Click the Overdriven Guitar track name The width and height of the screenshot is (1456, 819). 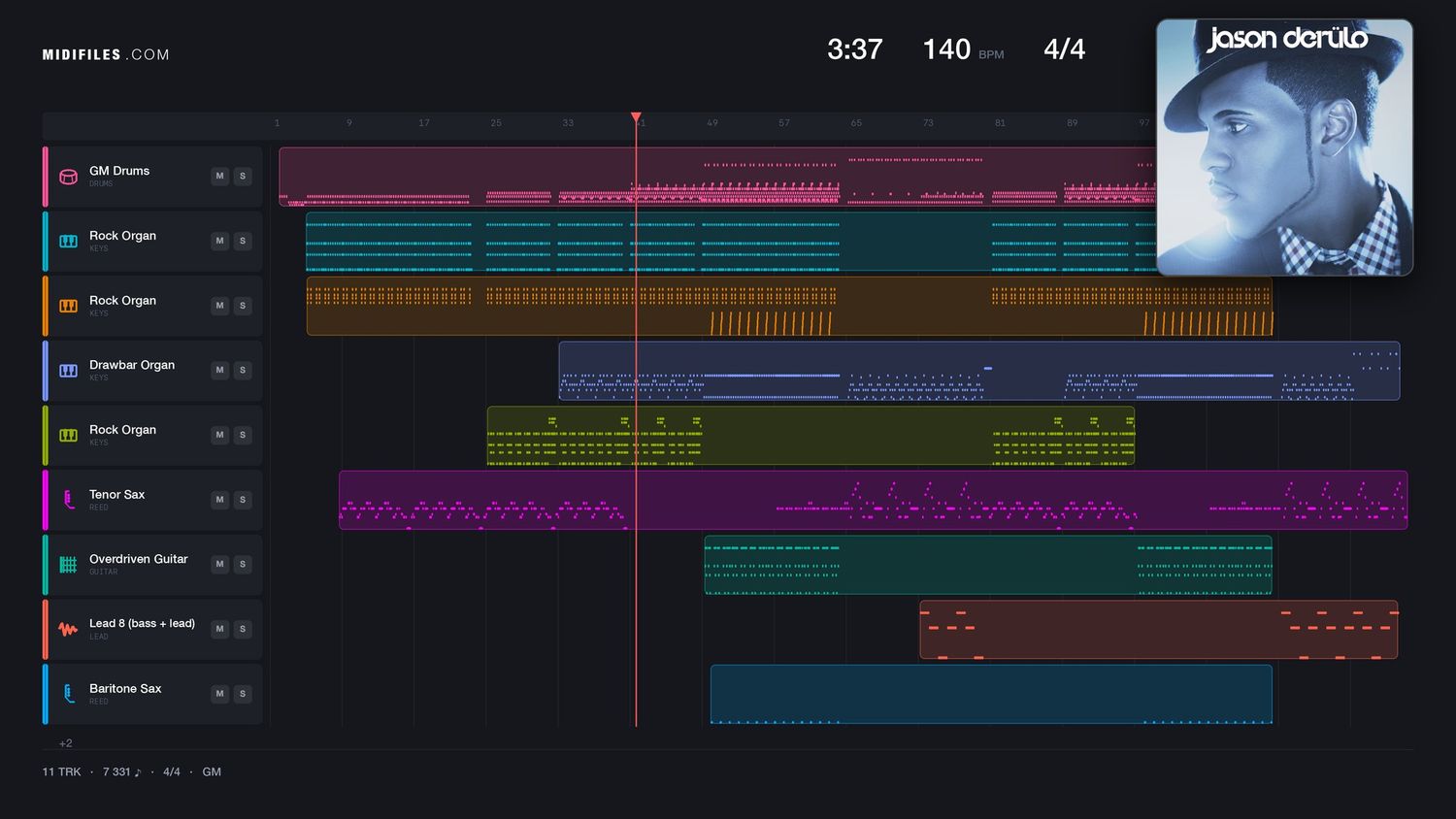click(139, 559)
